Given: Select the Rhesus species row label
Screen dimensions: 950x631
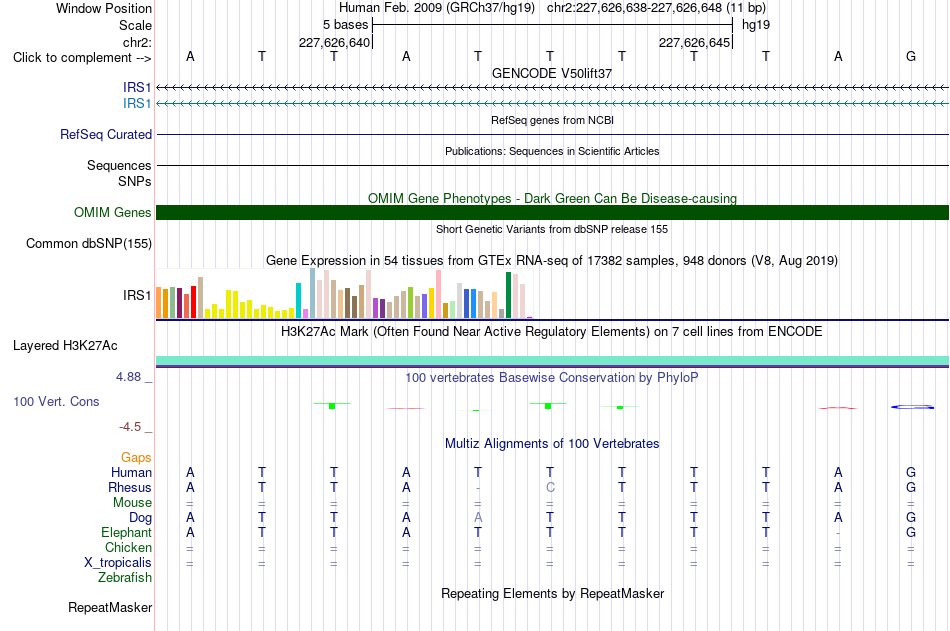Looking at the screenshot, I should pyautogui.click(x=130, y=487).
